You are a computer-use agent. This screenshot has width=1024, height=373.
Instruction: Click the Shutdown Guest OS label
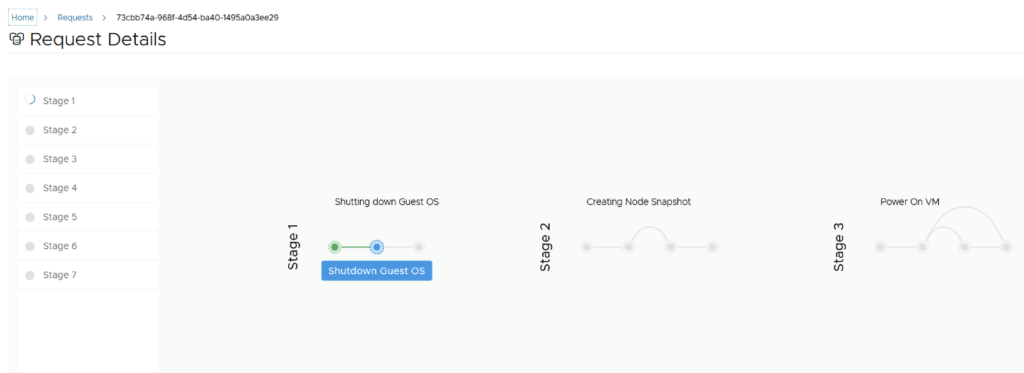[377, 270]
